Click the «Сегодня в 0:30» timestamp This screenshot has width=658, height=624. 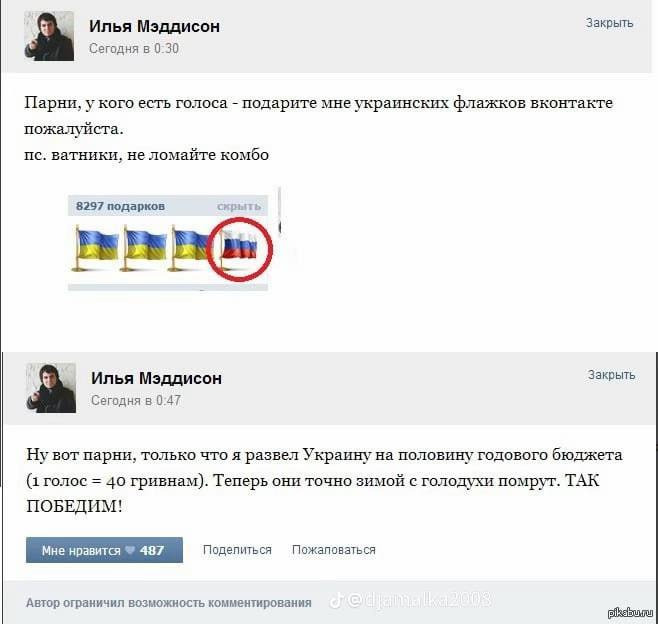click(x=134, y=49)
